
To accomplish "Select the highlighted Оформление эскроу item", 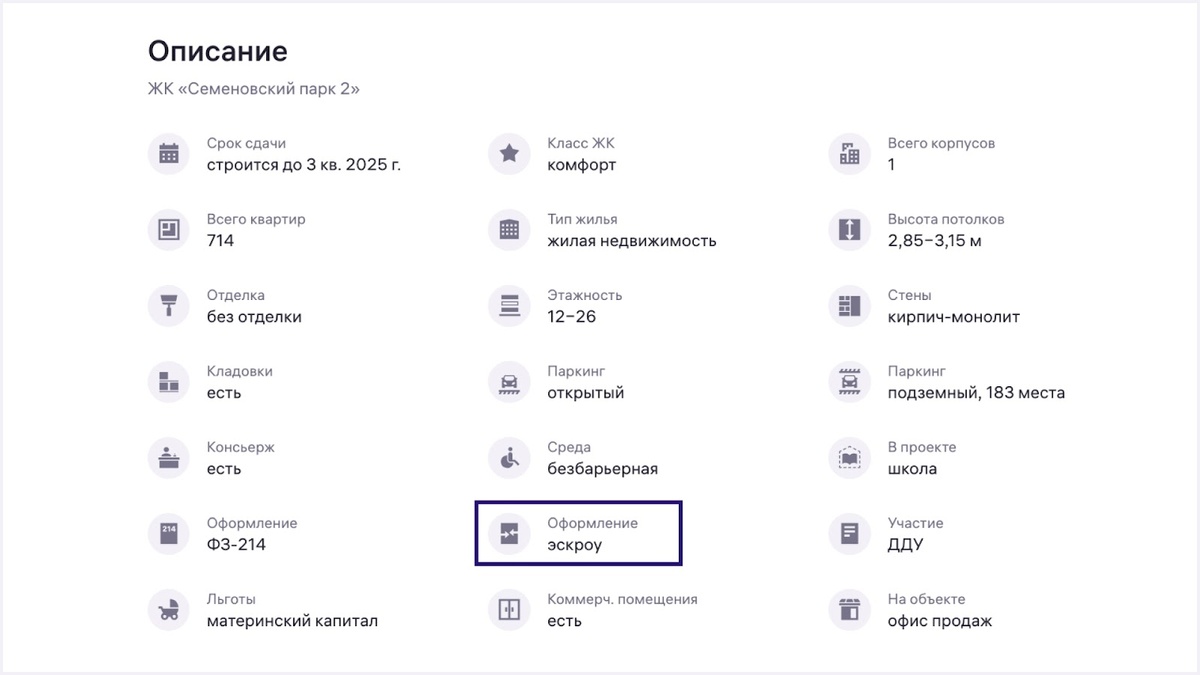I will click(578, 533).
